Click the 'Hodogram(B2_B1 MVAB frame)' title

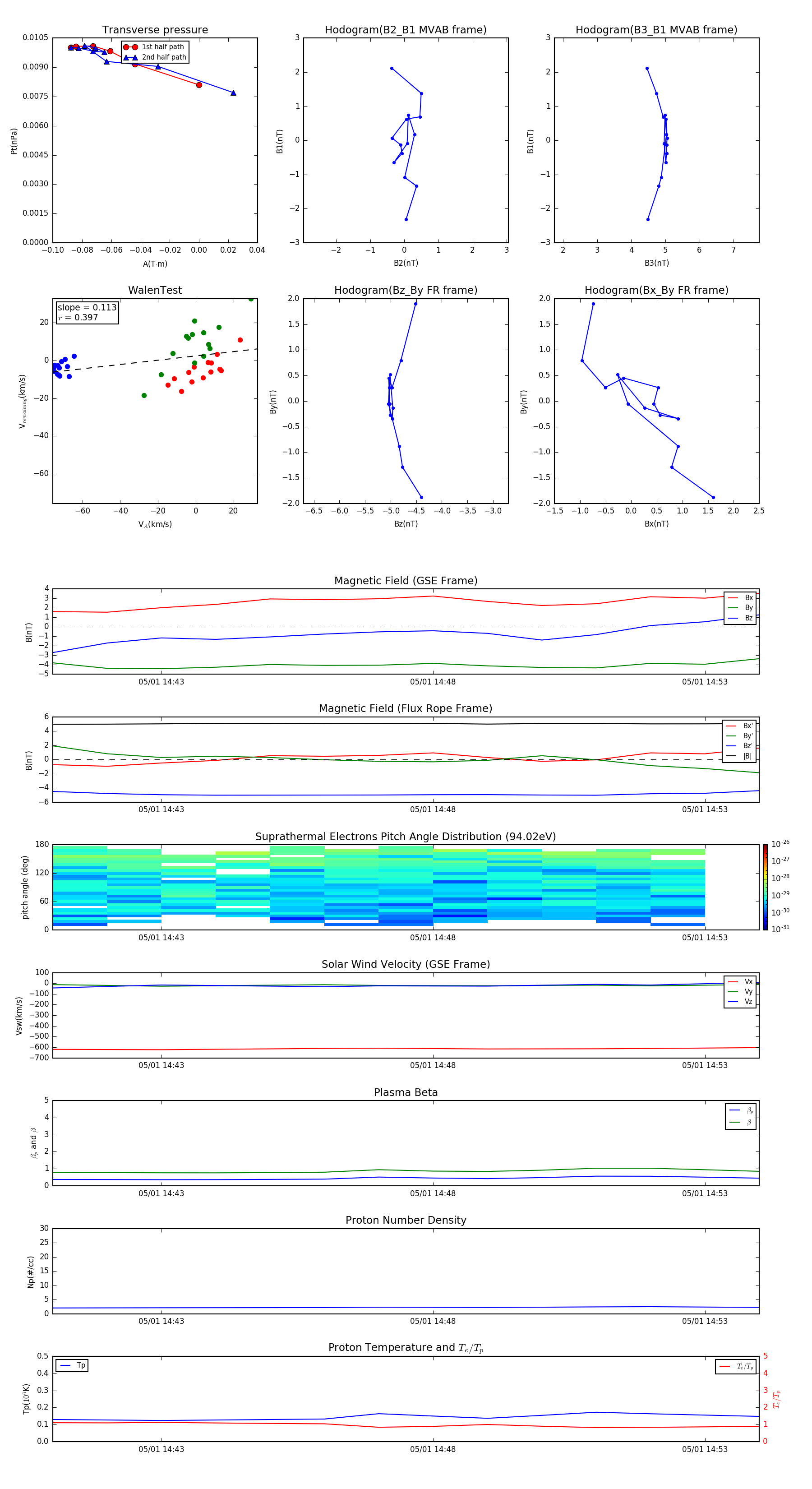[x=406, y=30]
